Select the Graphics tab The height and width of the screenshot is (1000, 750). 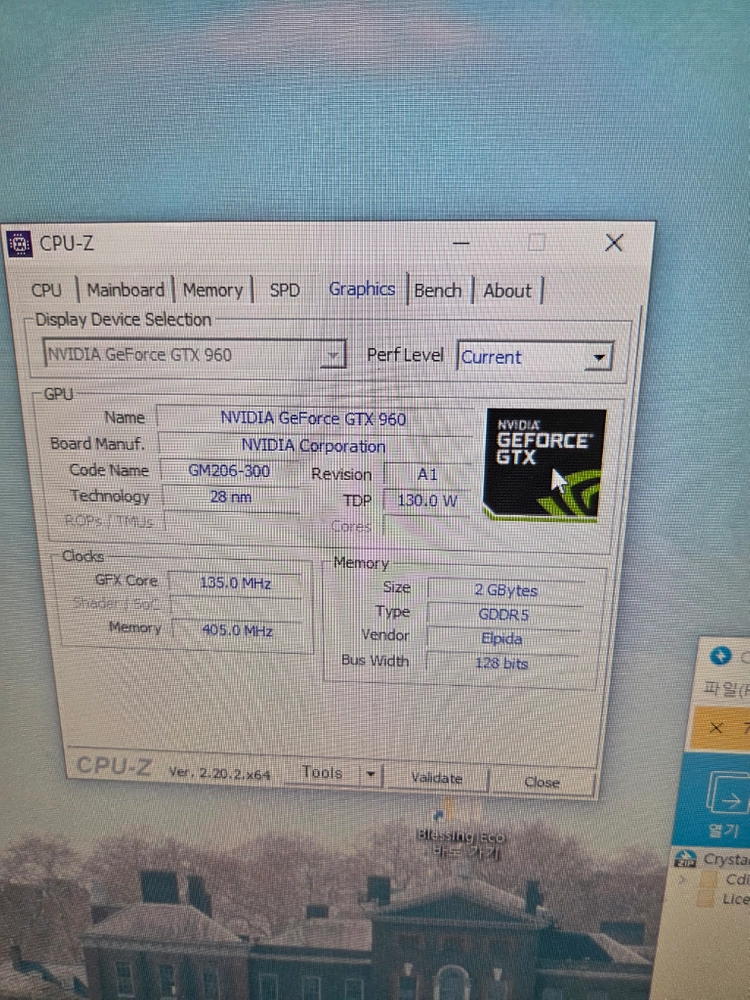tap(362, 290)
